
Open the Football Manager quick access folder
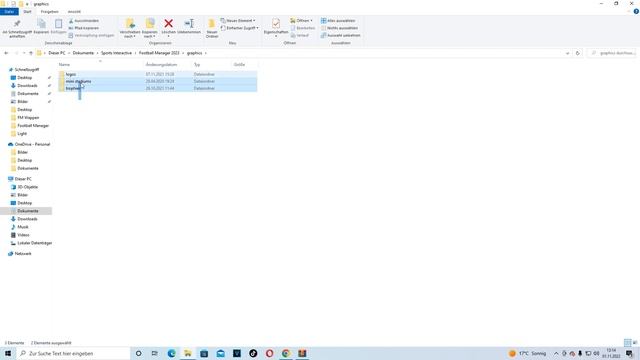(33, 126)
